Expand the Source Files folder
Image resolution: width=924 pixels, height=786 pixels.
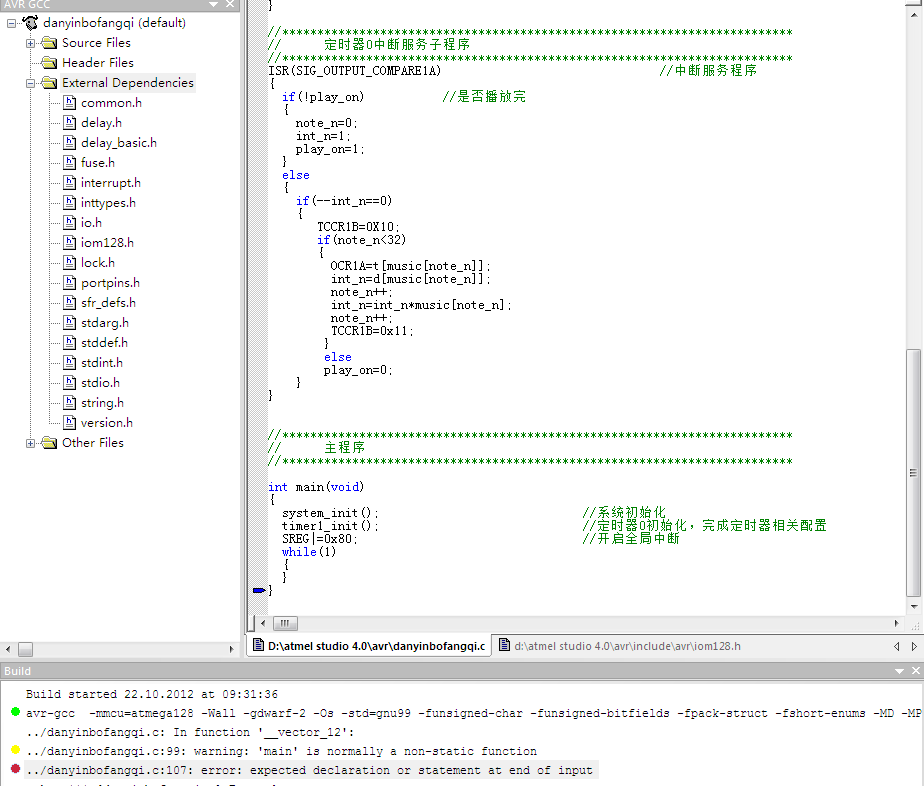point(31,44)
